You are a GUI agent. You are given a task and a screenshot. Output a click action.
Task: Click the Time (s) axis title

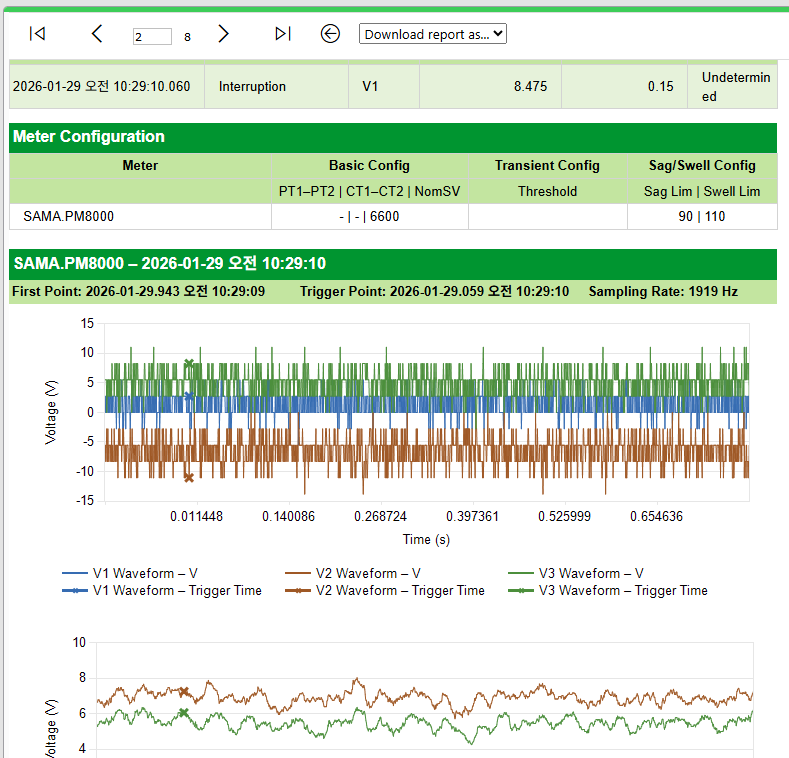(x=426, y=540)
